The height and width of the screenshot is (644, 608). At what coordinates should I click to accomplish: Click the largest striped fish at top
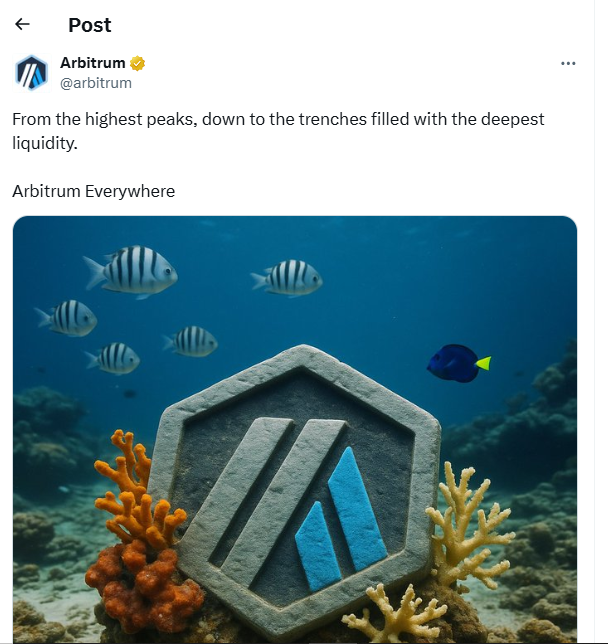[x=131, y=270]
